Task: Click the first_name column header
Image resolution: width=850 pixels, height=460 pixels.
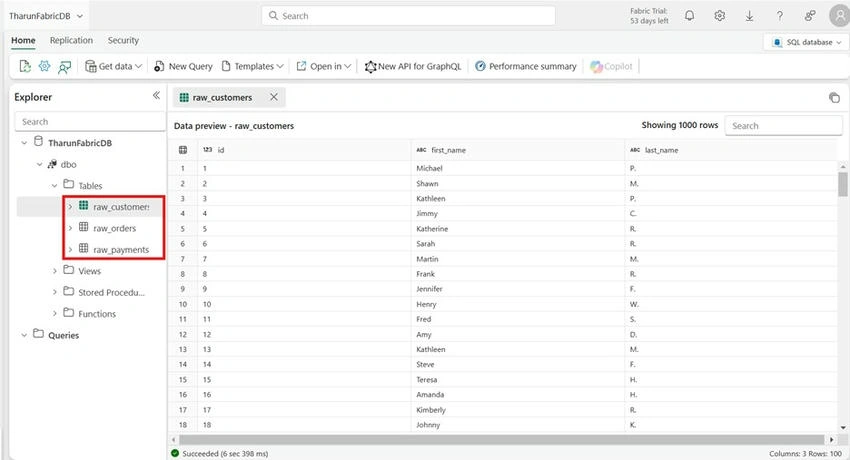Action: (x=518, y=150)
